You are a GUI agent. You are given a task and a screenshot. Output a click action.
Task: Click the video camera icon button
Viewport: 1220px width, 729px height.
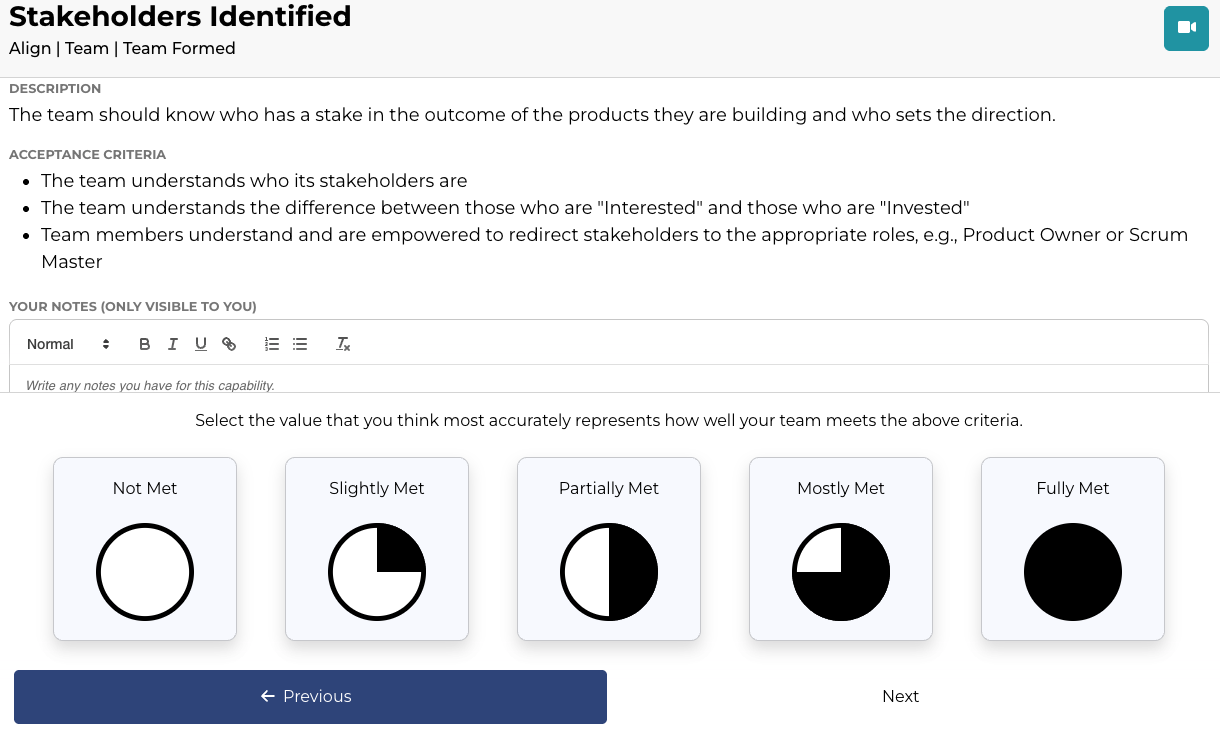click(1186, 28)
